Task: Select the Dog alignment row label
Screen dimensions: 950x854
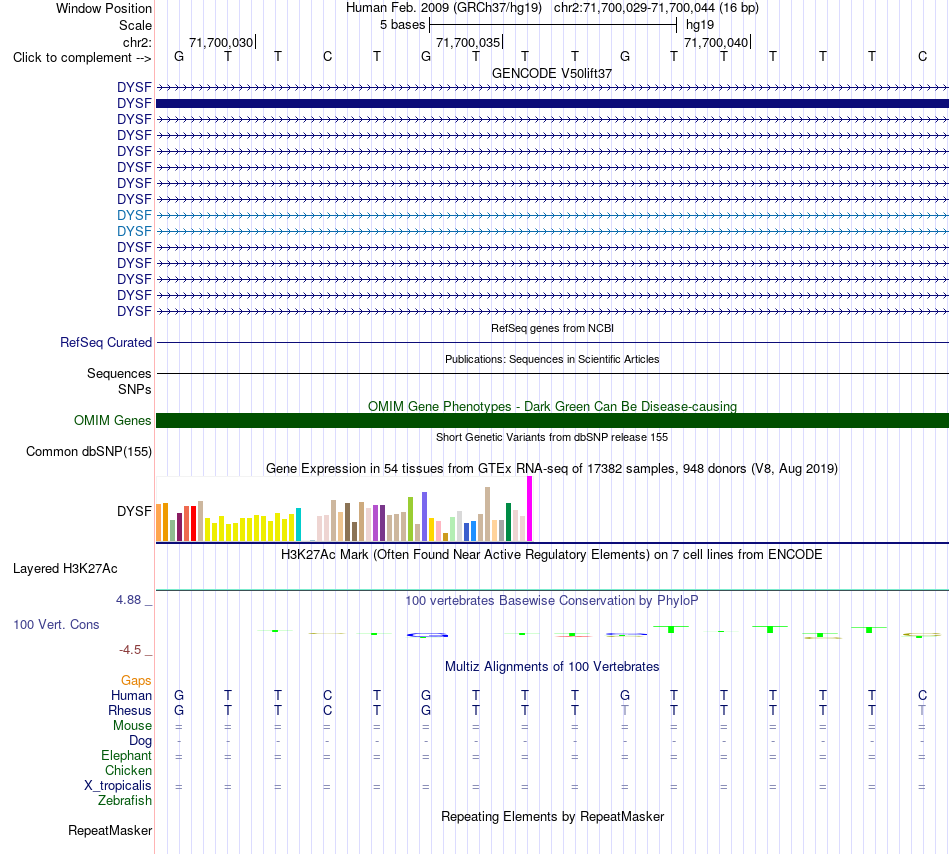Action: pos(141,741)
